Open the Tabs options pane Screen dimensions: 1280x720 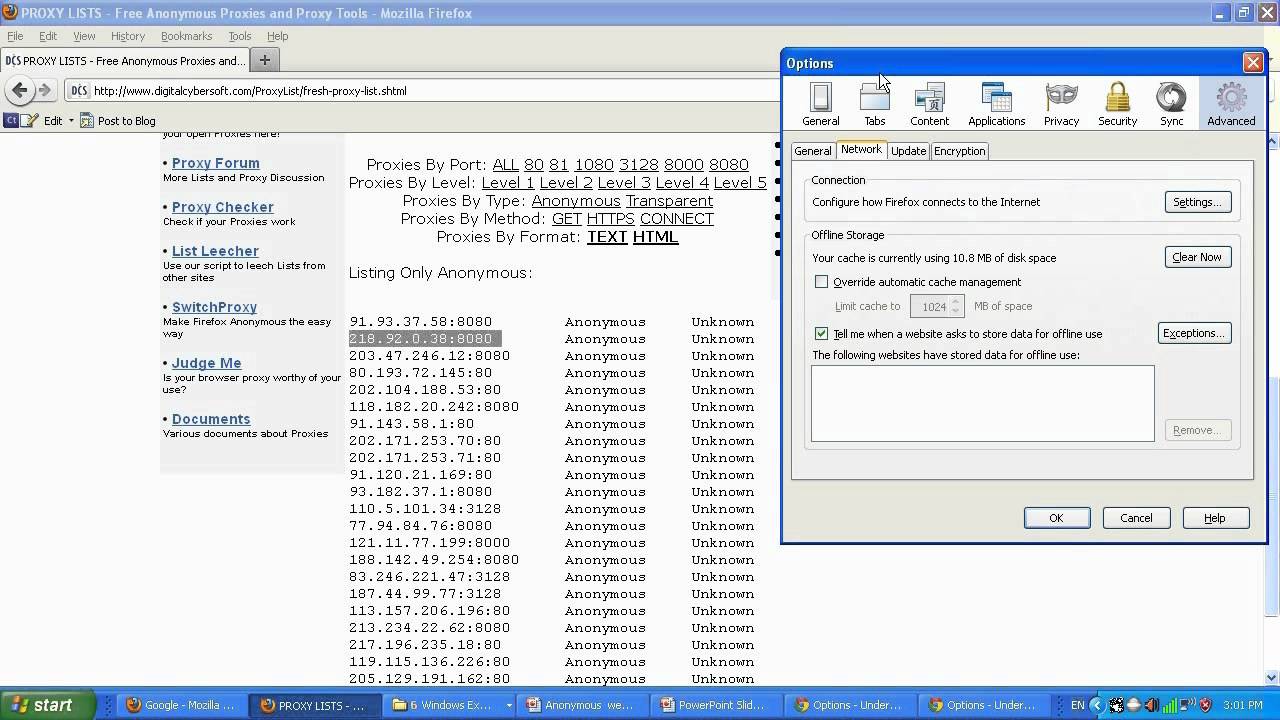click(874, 104)
